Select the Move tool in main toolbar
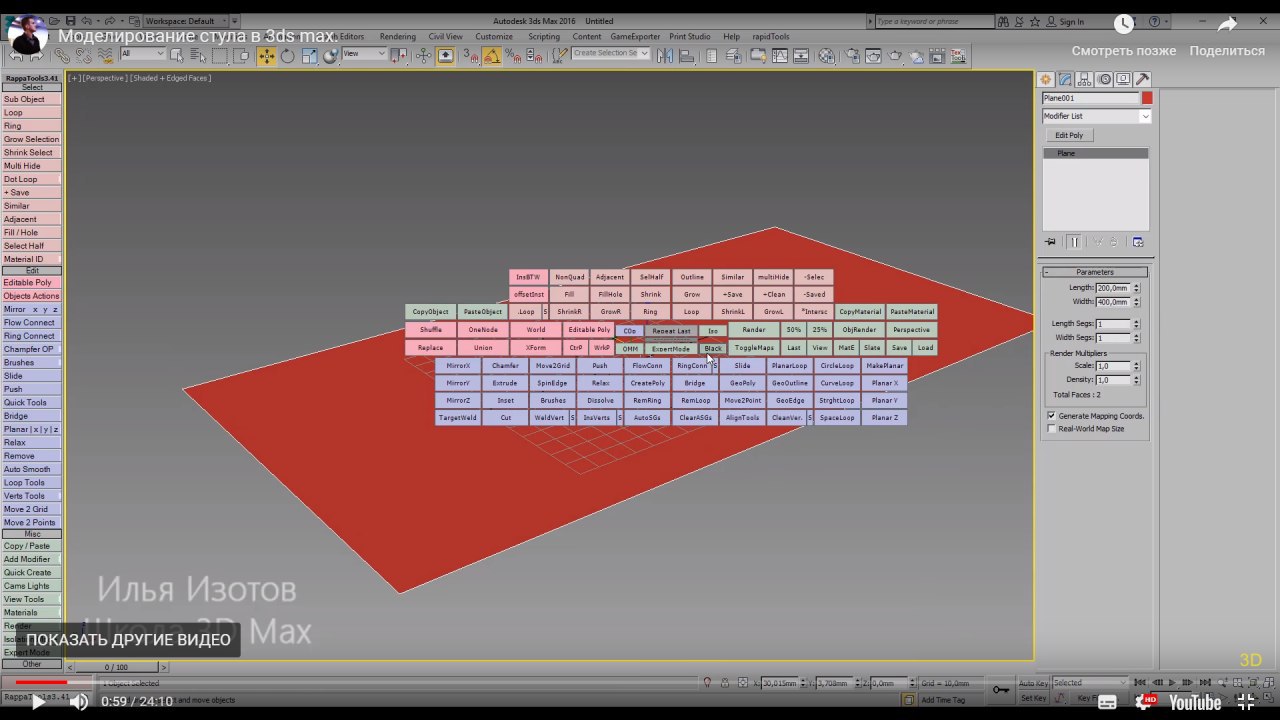 tap(266, 56)
